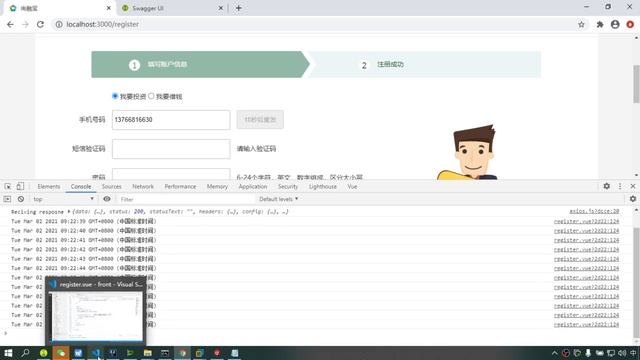Click the page vertical scrollbar thumb
640x360 pixels.
636,84
